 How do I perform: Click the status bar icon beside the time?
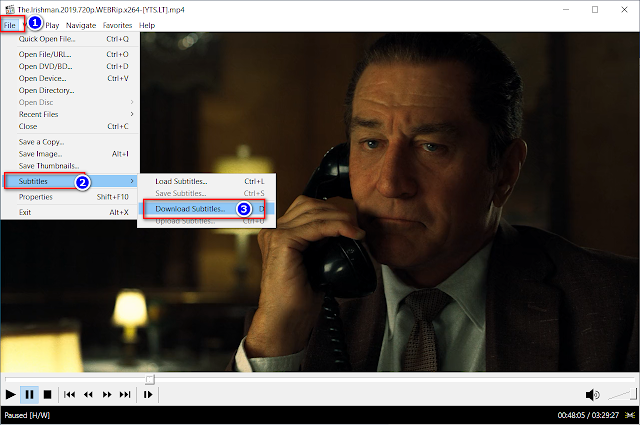pyautogui.click(x=630, y=415)
